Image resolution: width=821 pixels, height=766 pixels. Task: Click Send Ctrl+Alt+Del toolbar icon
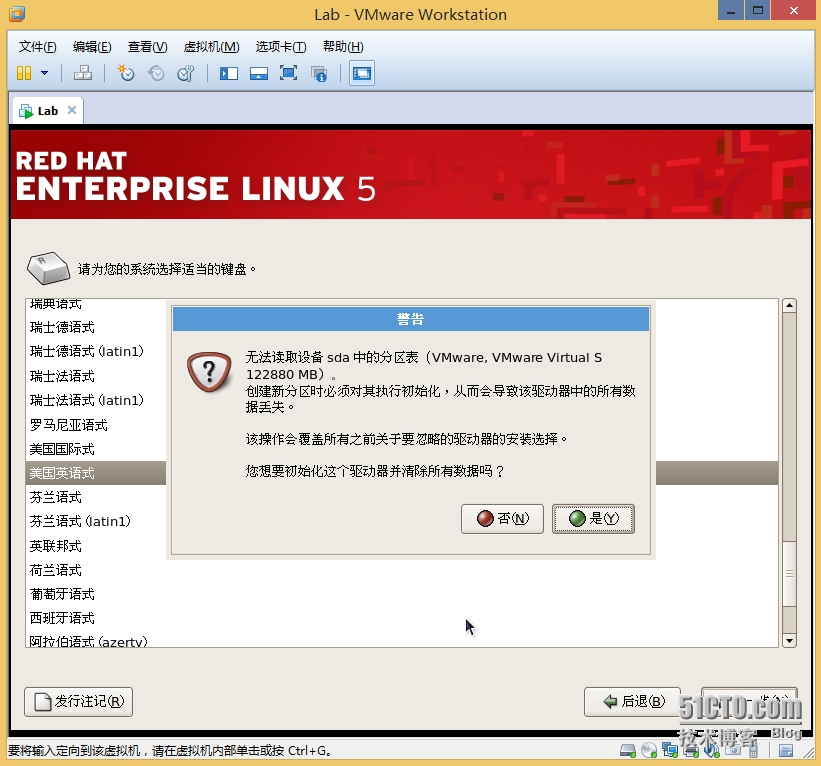(83, 73)
